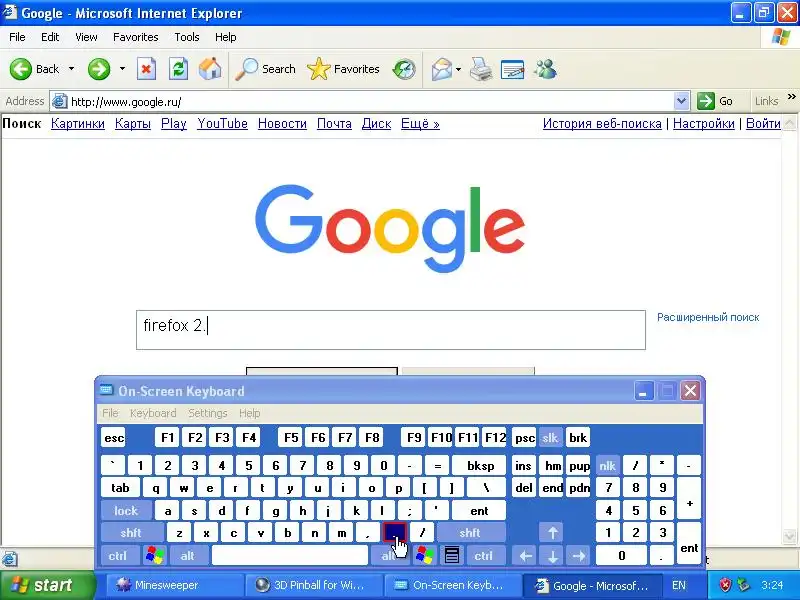
Task: Click the page icon in address bar
Action: 60,101
